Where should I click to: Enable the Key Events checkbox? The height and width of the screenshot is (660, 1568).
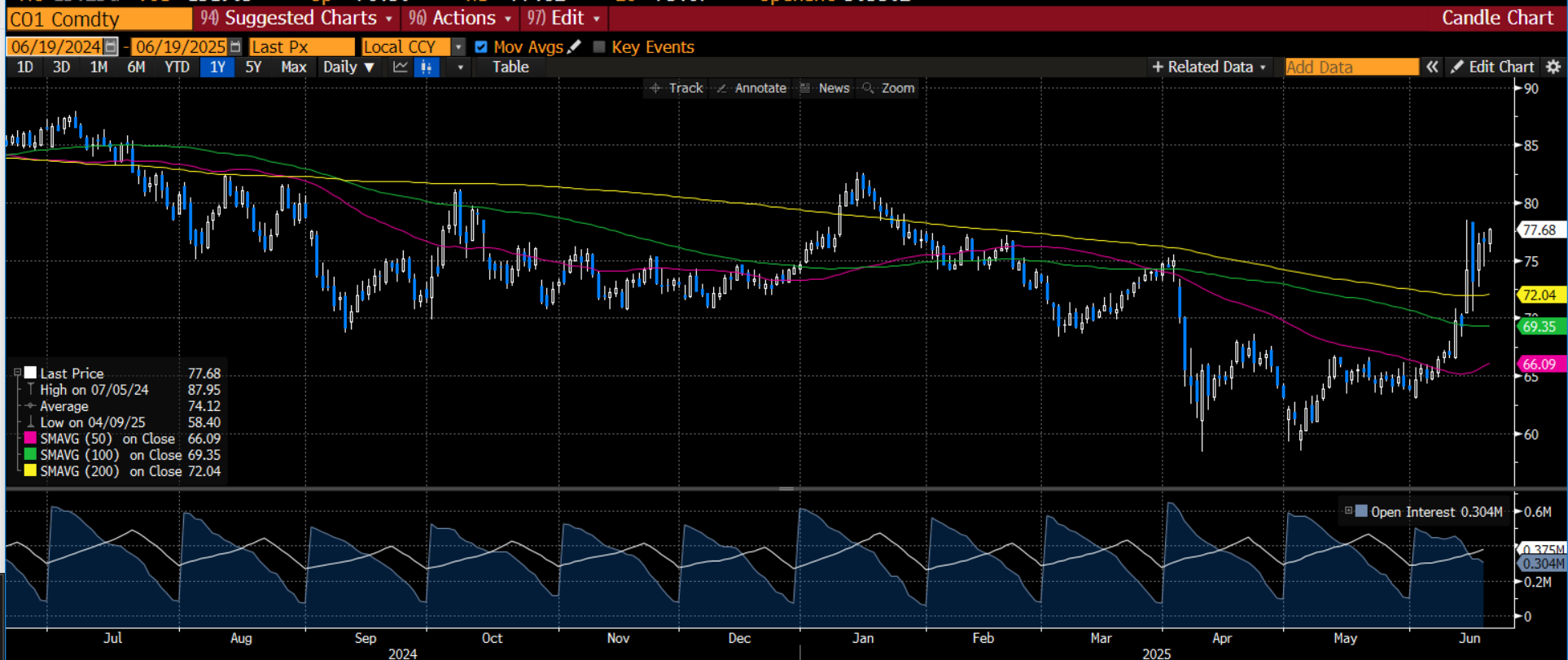(x=599, y=47)
